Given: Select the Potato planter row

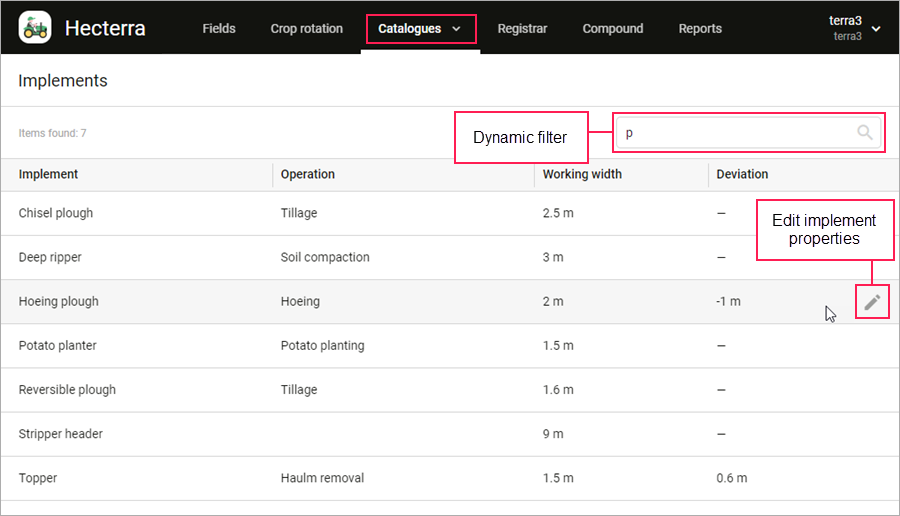Looking at the screenshot, I should [x=58, y=345].
